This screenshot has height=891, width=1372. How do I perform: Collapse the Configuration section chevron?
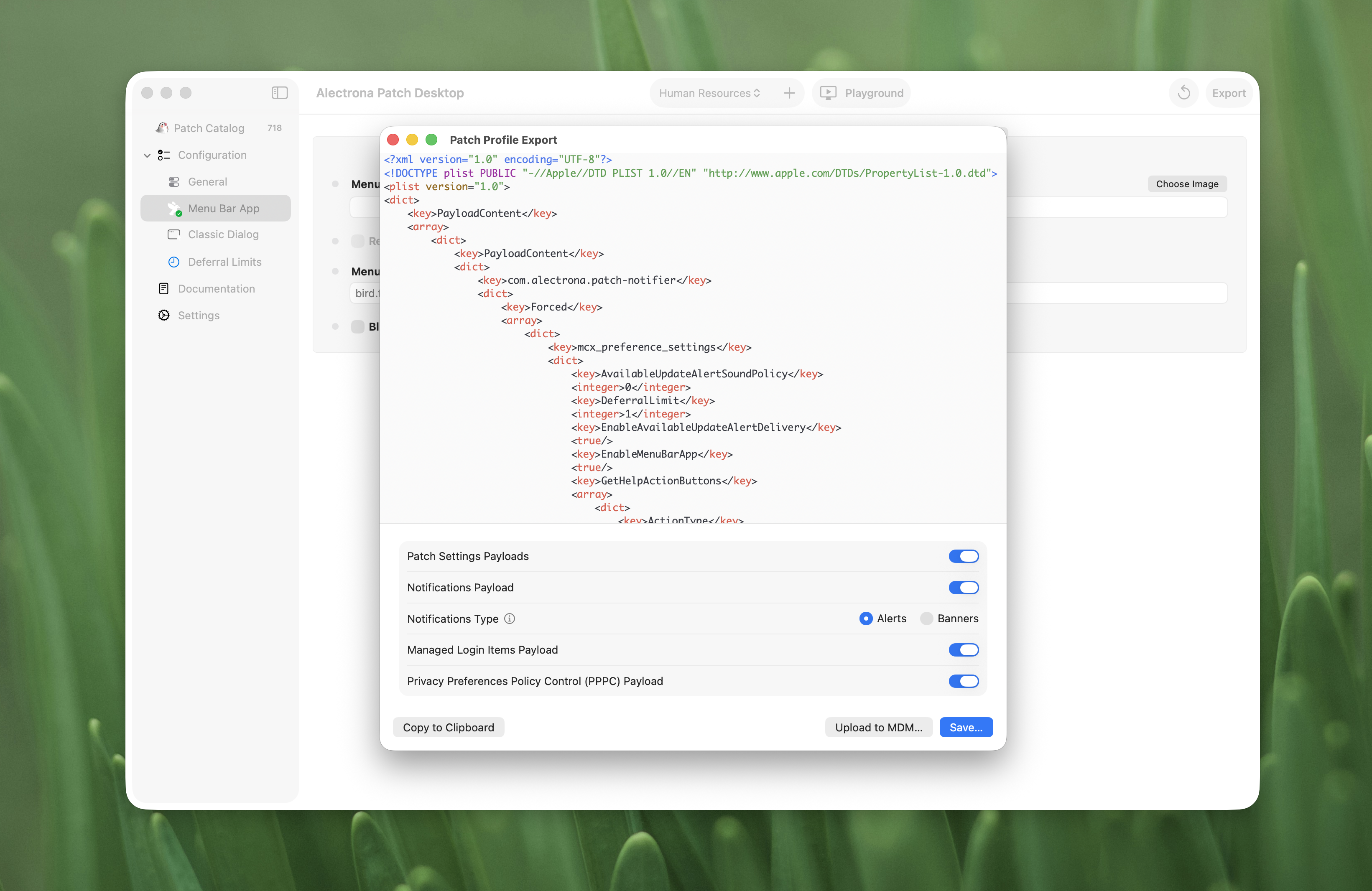pyautogui.click(x=147, y=155)
